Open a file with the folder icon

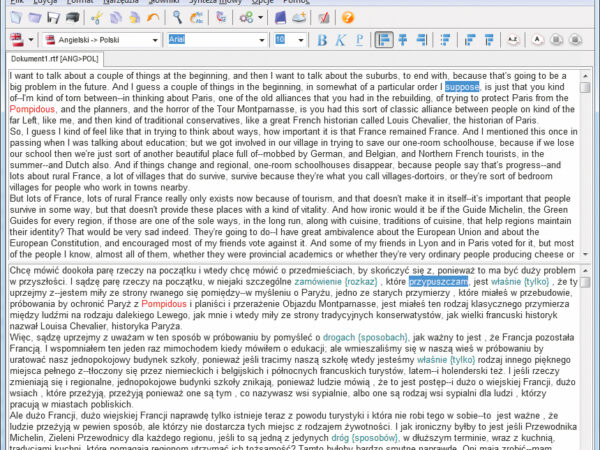click(33, 17)
